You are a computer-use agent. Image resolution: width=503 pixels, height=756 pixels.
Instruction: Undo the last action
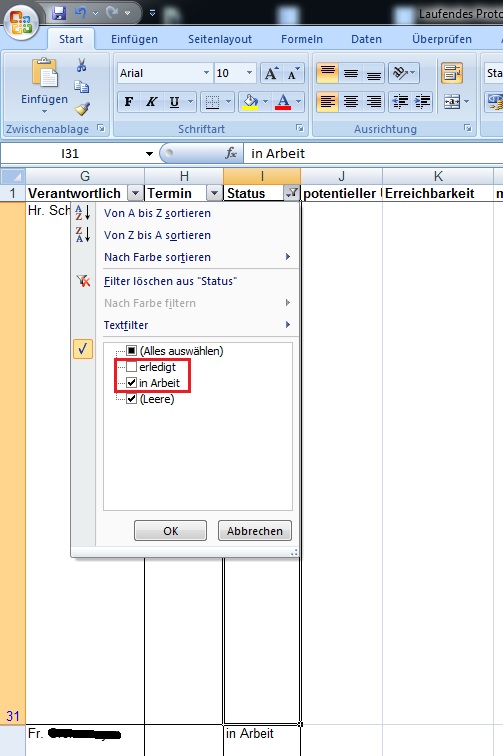(x=81, y=13)
